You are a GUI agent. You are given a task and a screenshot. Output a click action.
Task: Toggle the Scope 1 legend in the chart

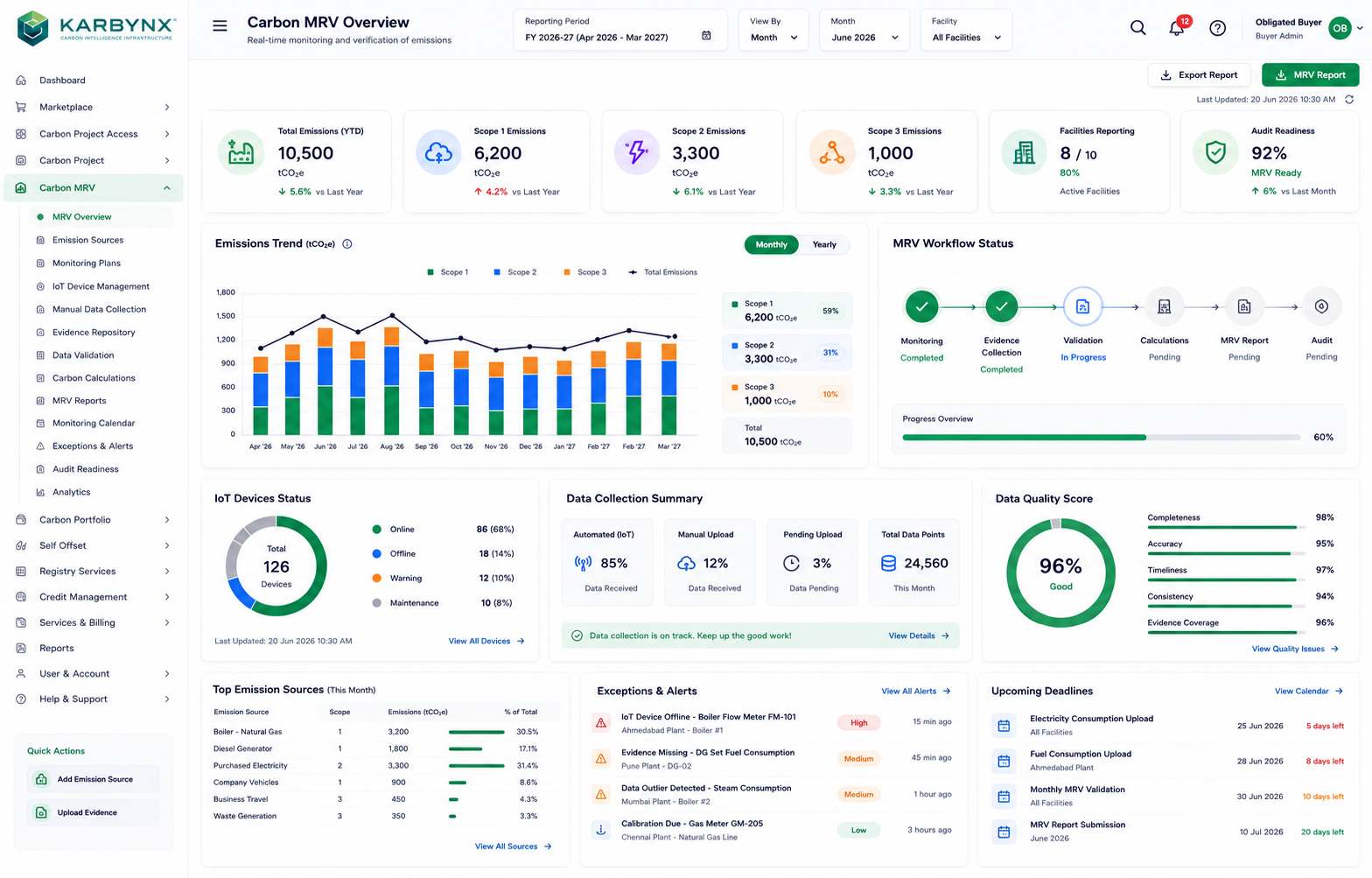(447, 272)
